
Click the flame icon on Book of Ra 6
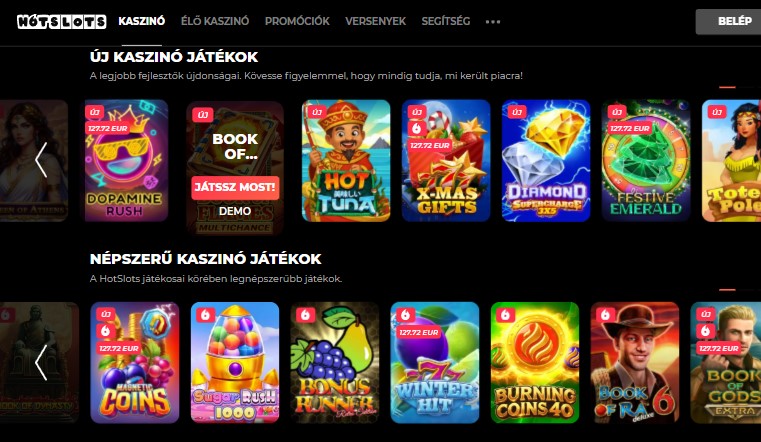point(605,315)
